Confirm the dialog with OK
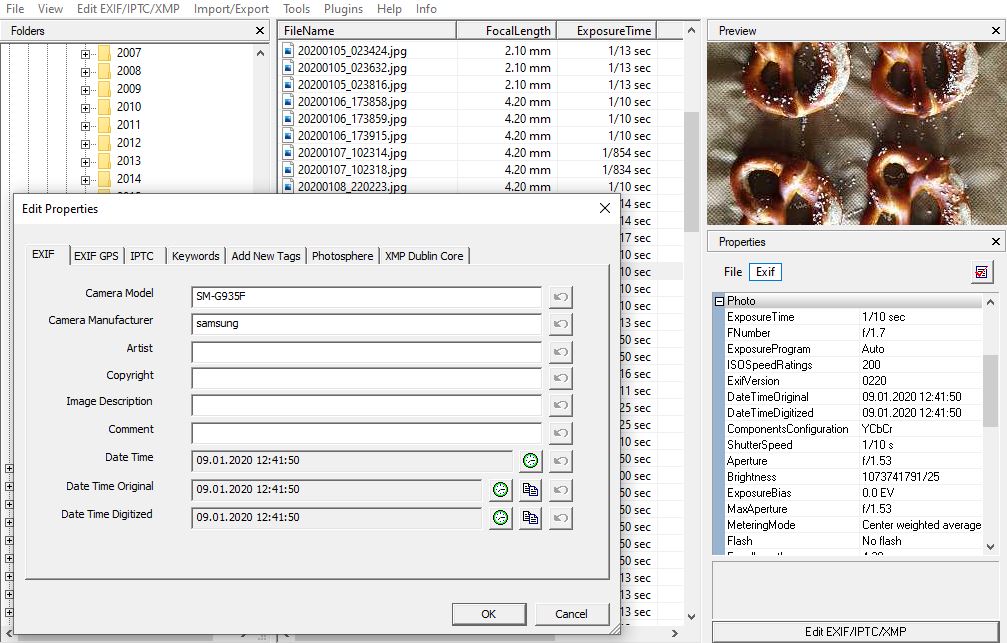The height and width of the screenshot is (643, 1007). (489, 614)
